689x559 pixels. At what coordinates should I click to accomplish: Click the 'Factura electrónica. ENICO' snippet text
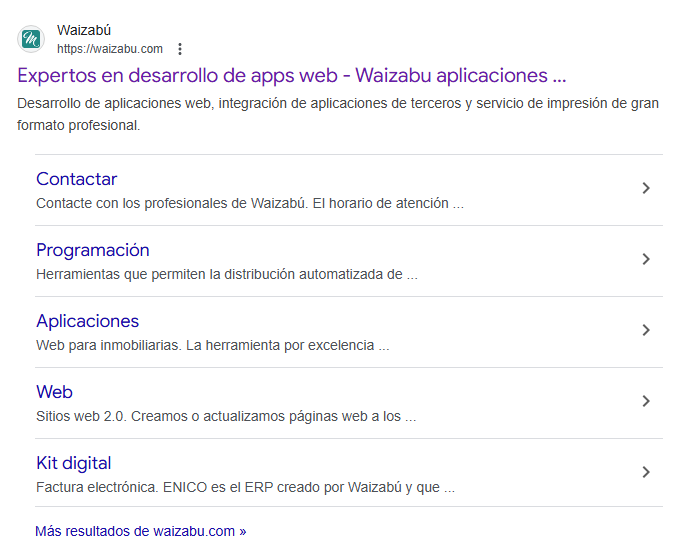[245, 488]
